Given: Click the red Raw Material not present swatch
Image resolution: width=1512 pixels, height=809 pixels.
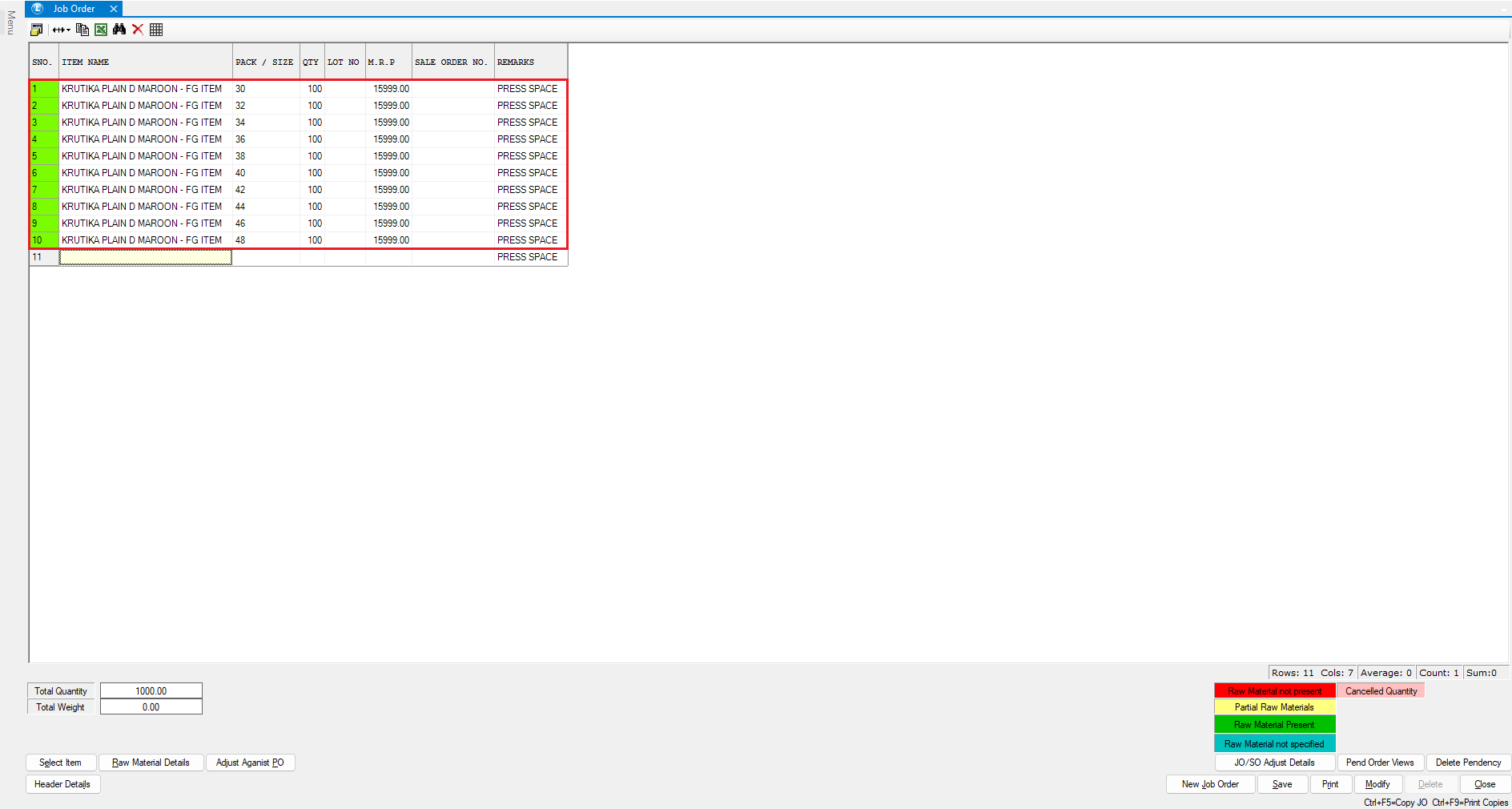Looking at the screenshot, I should point(1274,691).
